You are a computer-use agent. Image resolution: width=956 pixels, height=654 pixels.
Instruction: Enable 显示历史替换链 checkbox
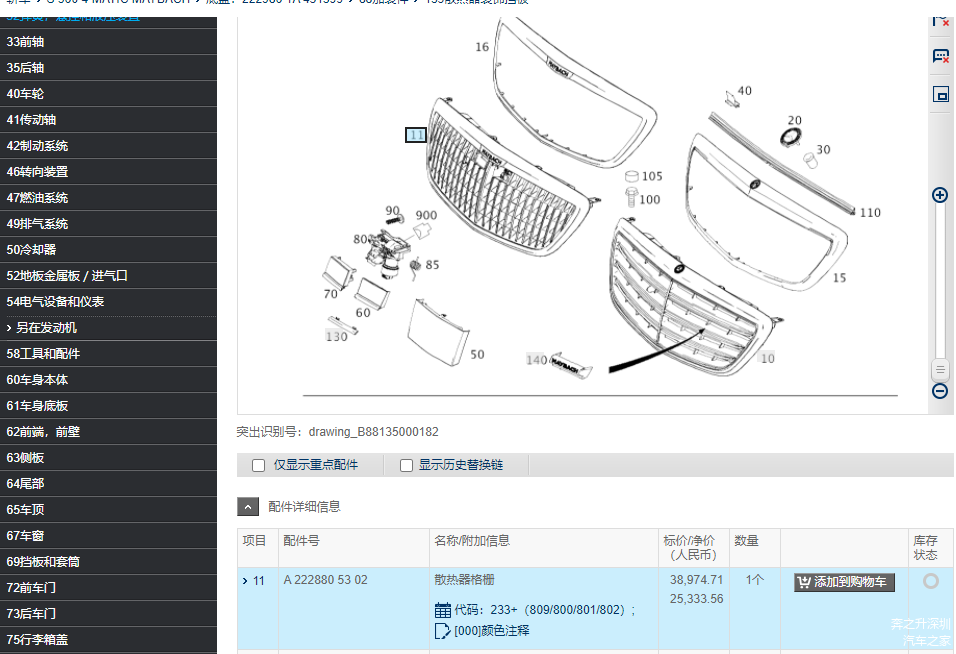tap(405, 465)
